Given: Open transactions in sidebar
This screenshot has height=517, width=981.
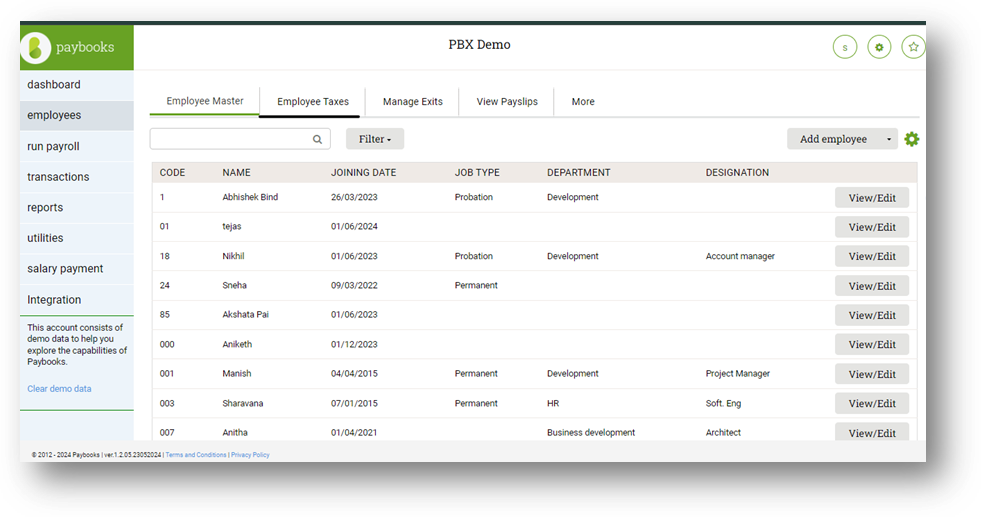Looking at the screenshot, I should pyautogui.click(x=76, y=177).
